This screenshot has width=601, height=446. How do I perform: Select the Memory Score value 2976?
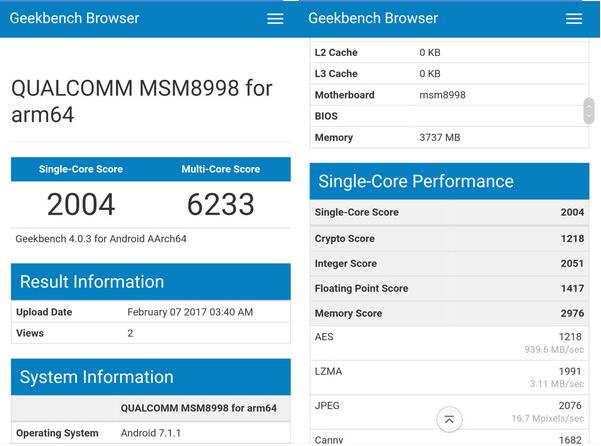(572, 313)
